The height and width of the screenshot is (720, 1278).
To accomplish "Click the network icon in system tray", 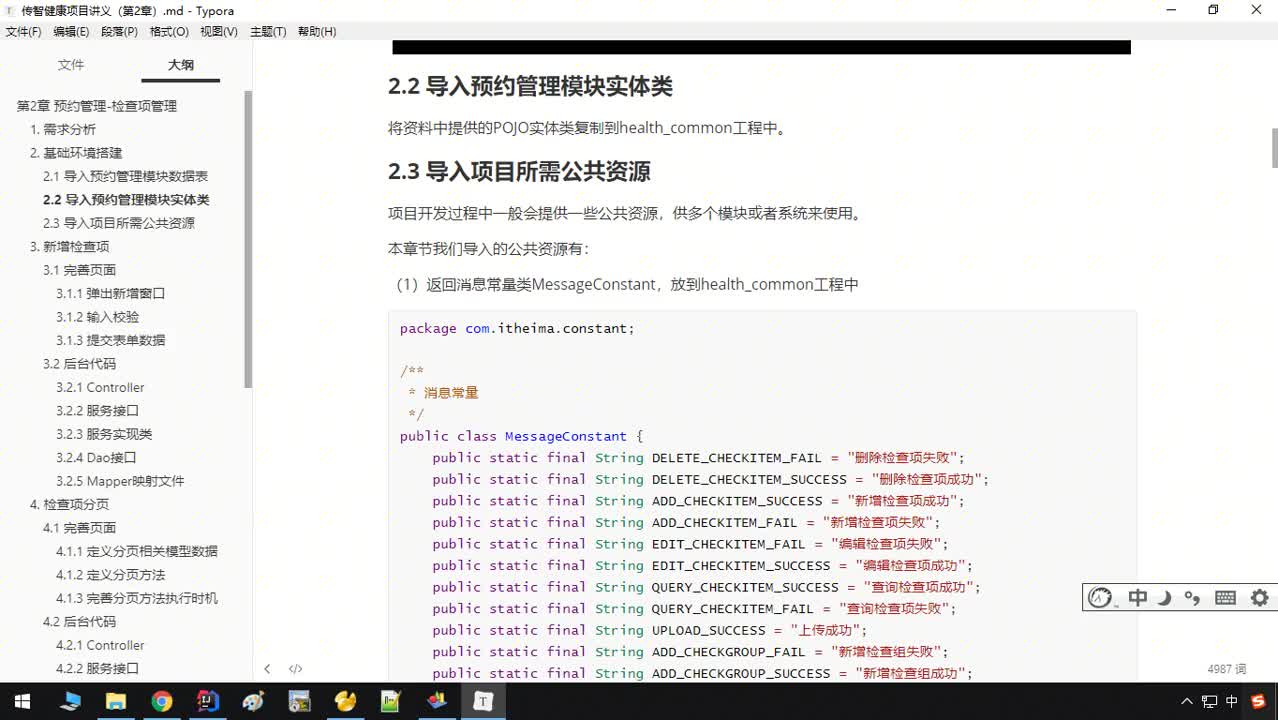I will click(x=1209, y=702).
